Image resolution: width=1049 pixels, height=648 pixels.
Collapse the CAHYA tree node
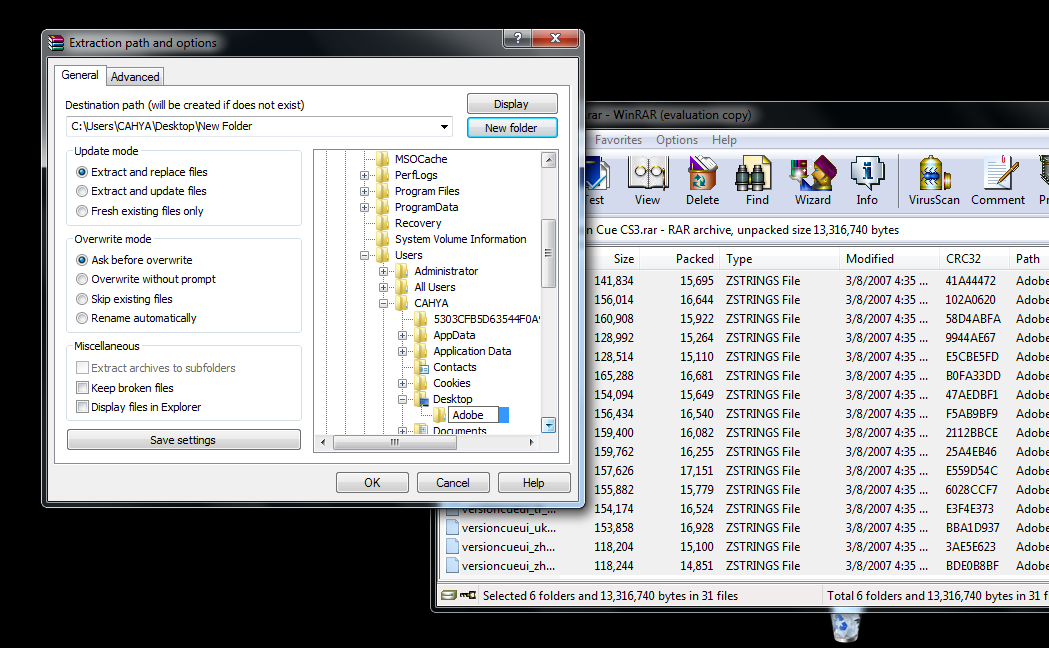tap(383, 304)
